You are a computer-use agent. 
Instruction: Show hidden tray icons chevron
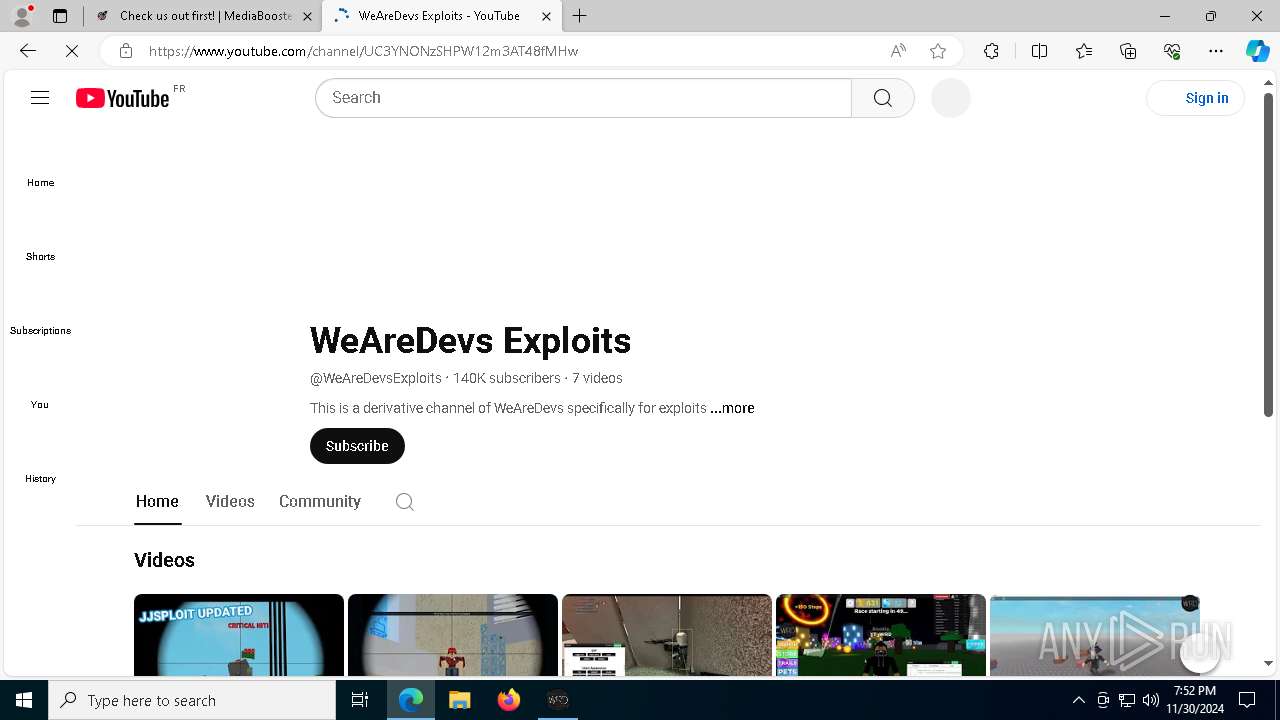tap(1078, 700)
